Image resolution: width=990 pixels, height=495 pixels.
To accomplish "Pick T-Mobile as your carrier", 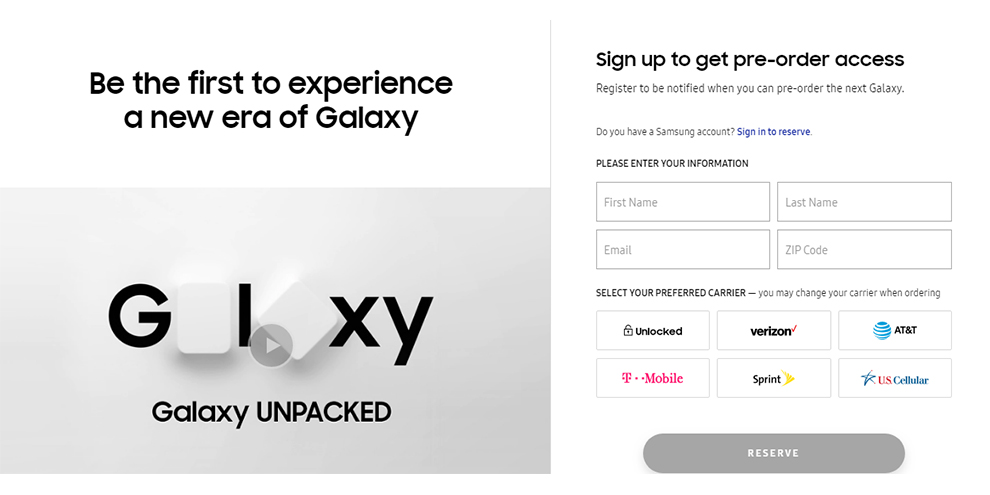I will coord(652,378).
